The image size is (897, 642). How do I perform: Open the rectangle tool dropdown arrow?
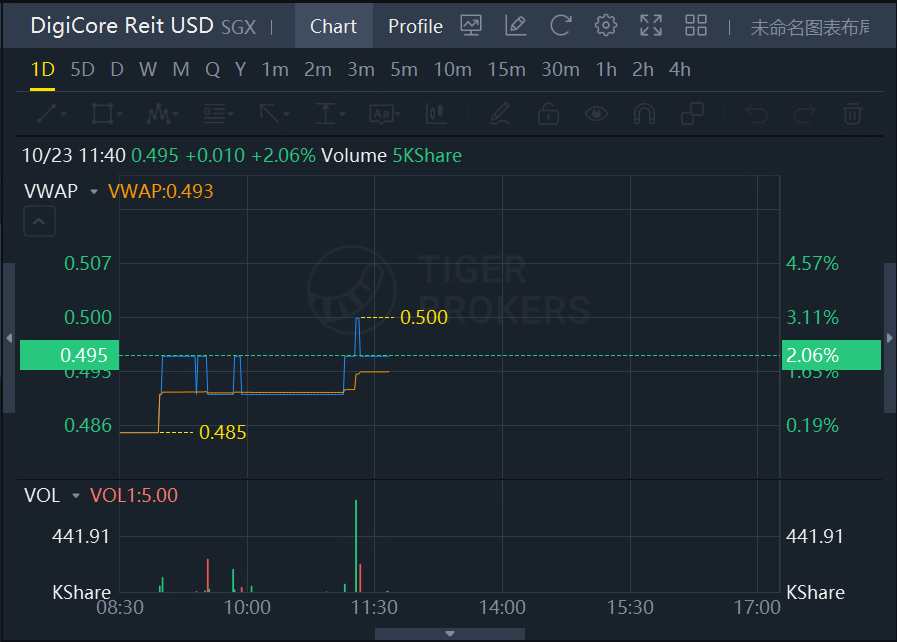click(x=120, y=114)
